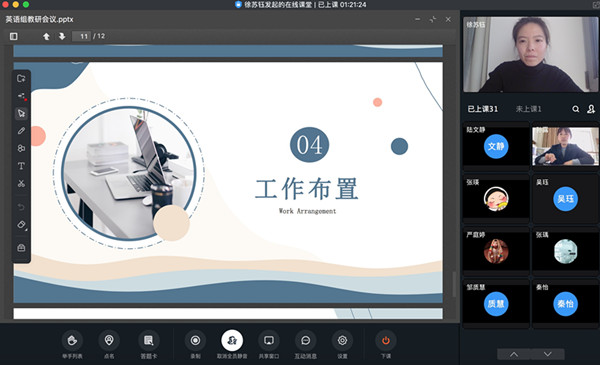Switch to the 已上课31 tab
The image size is (600, 365).
[x=483, y=109]
